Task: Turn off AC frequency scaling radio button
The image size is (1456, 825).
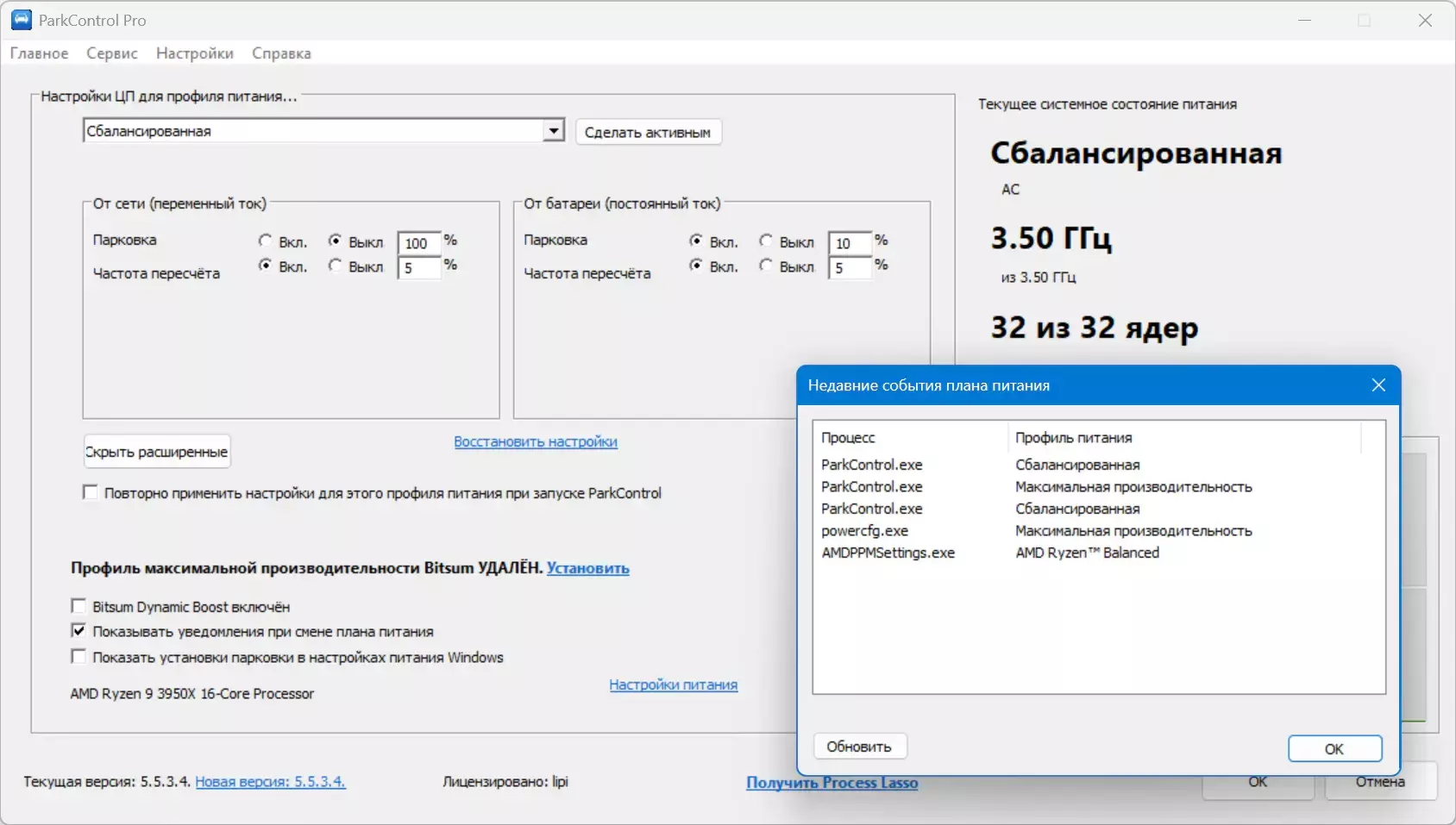Action: coord(335,266)
